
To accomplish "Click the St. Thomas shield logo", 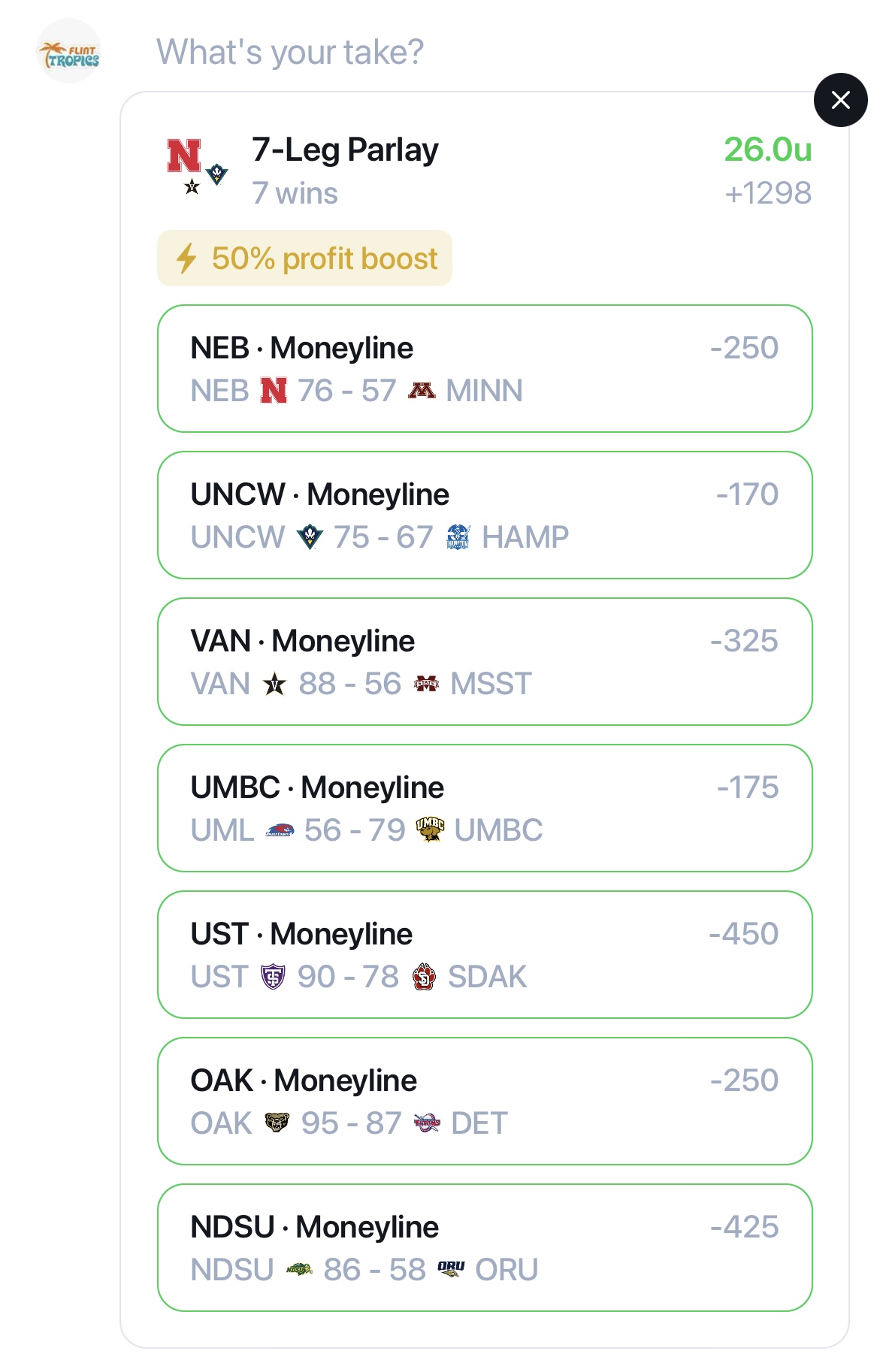I will pyautogui.click(x=273, y=977).
